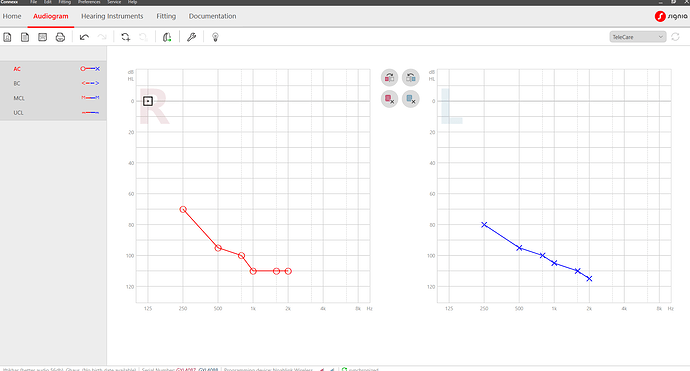
Task: Copy left audiogram to right ear
Action: pyautogui.click(x=411, y=78)
